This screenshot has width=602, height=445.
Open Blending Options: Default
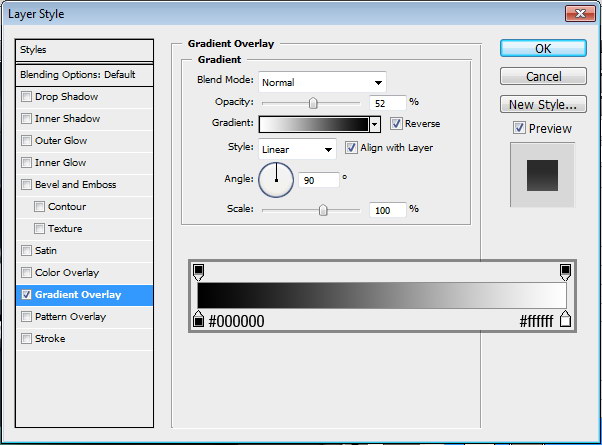tap(84, 75)
